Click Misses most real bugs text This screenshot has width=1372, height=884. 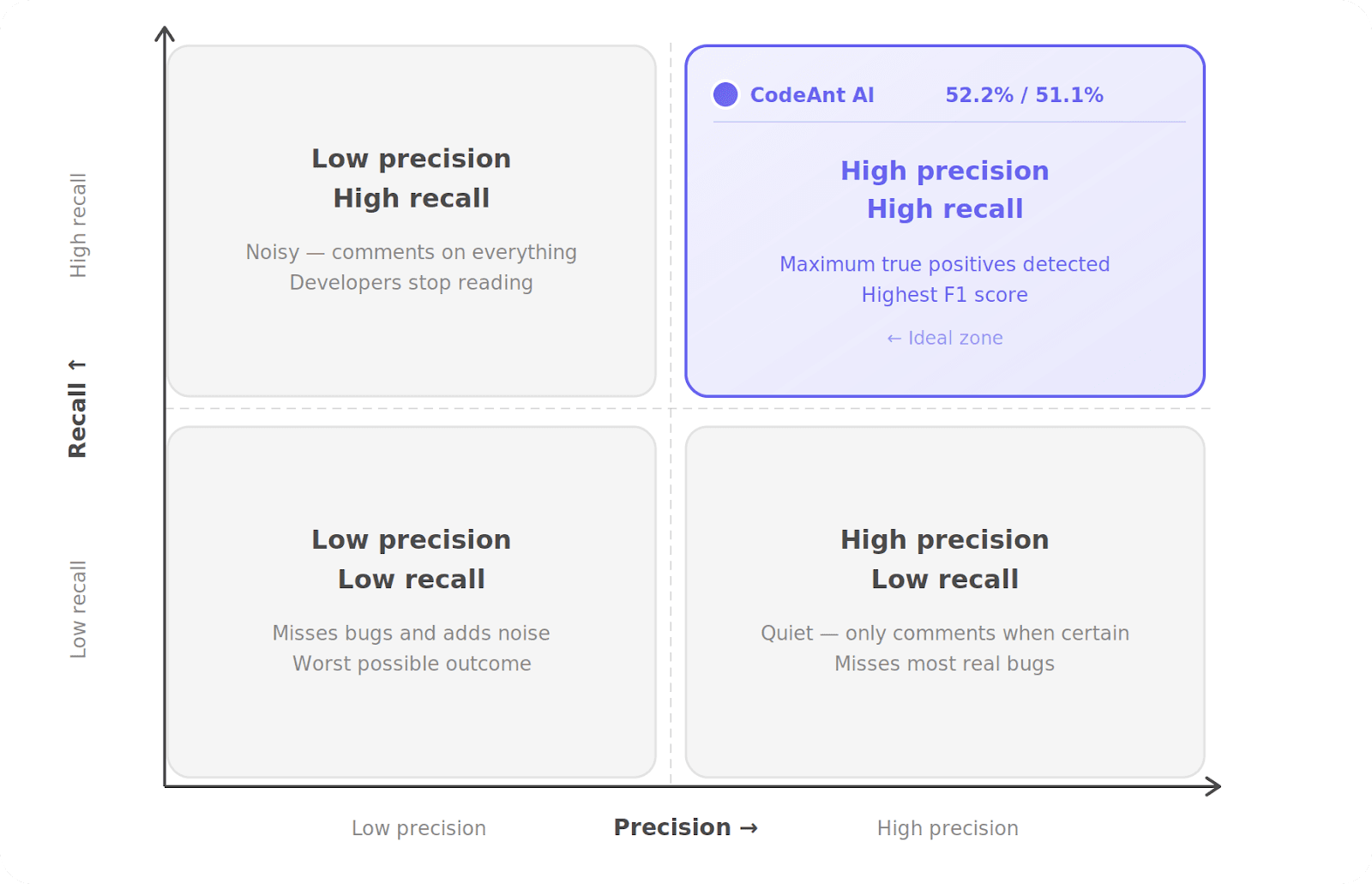944,664
